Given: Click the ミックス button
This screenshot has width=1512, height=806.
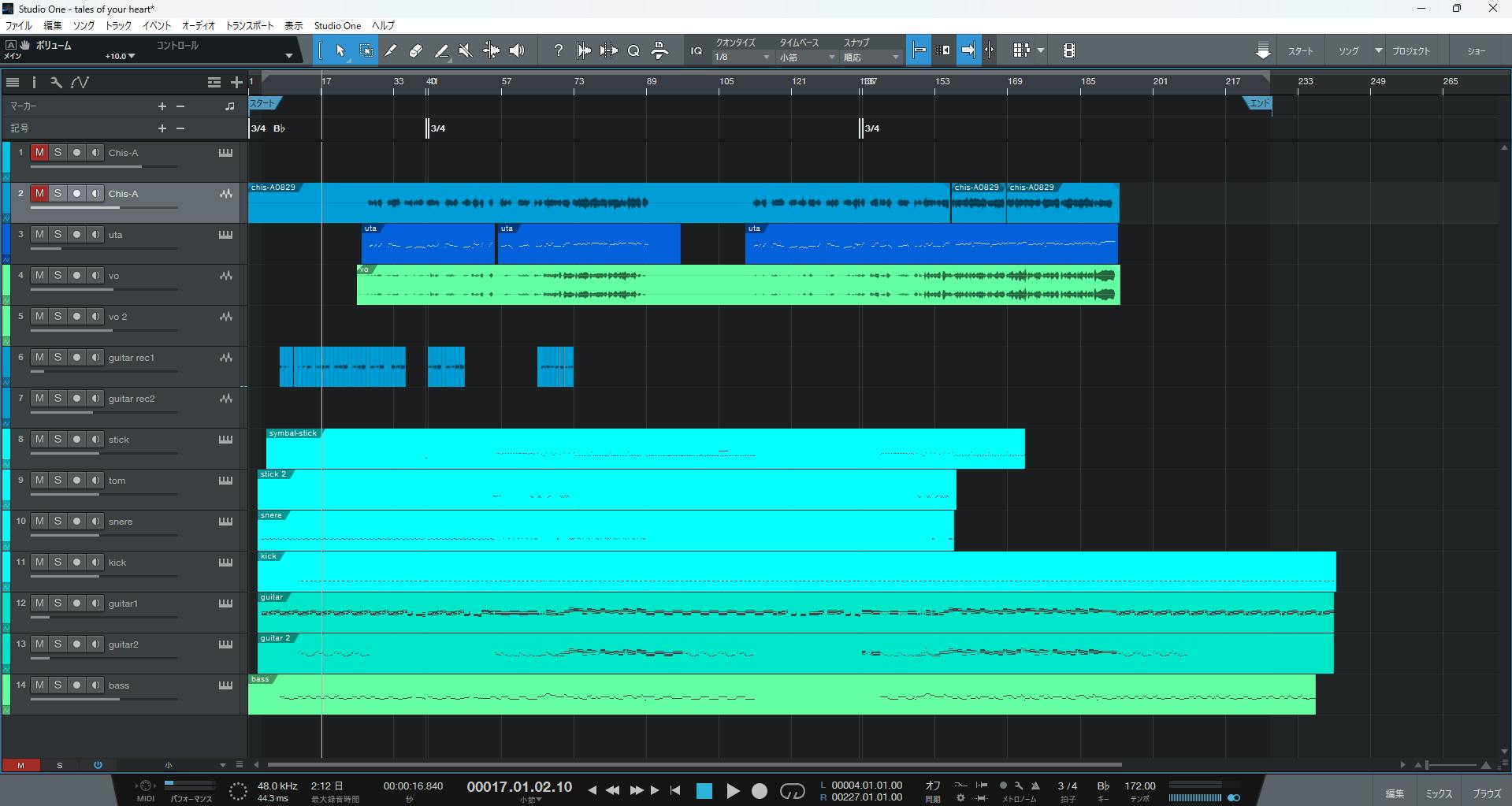Looking at the screenshot, I should 1439,793.
